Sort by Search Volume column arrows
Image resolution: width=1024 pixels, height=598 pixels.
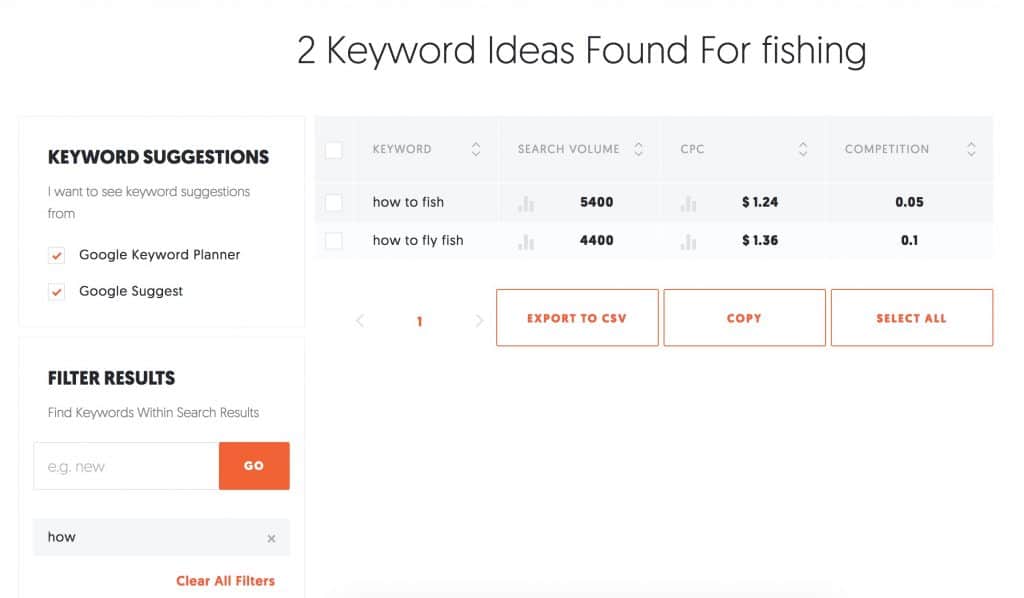click(x=639, y=150)
